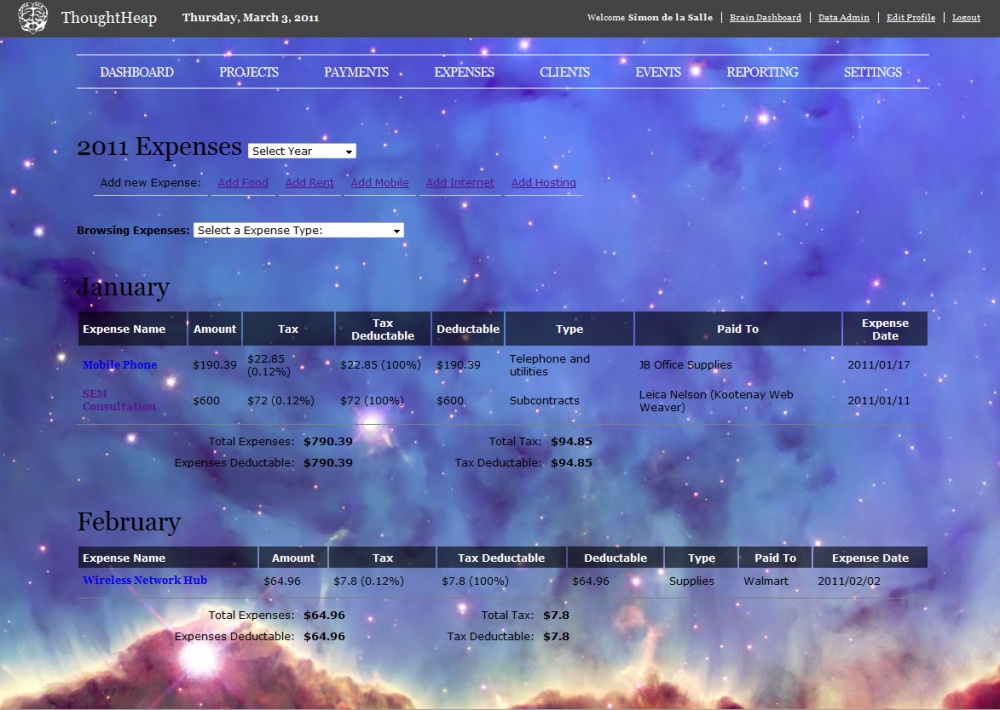Log out using the Logout link

966,18
